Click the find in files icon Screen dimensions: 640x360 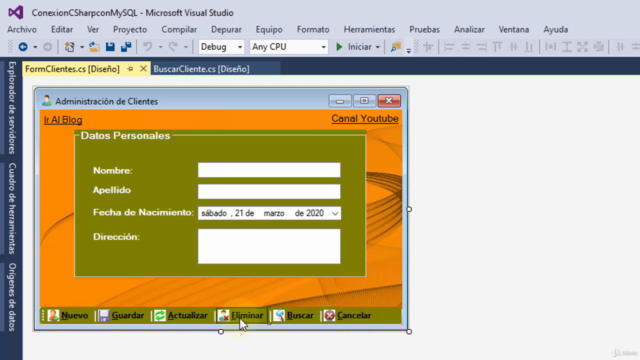(x=395, y=47)
